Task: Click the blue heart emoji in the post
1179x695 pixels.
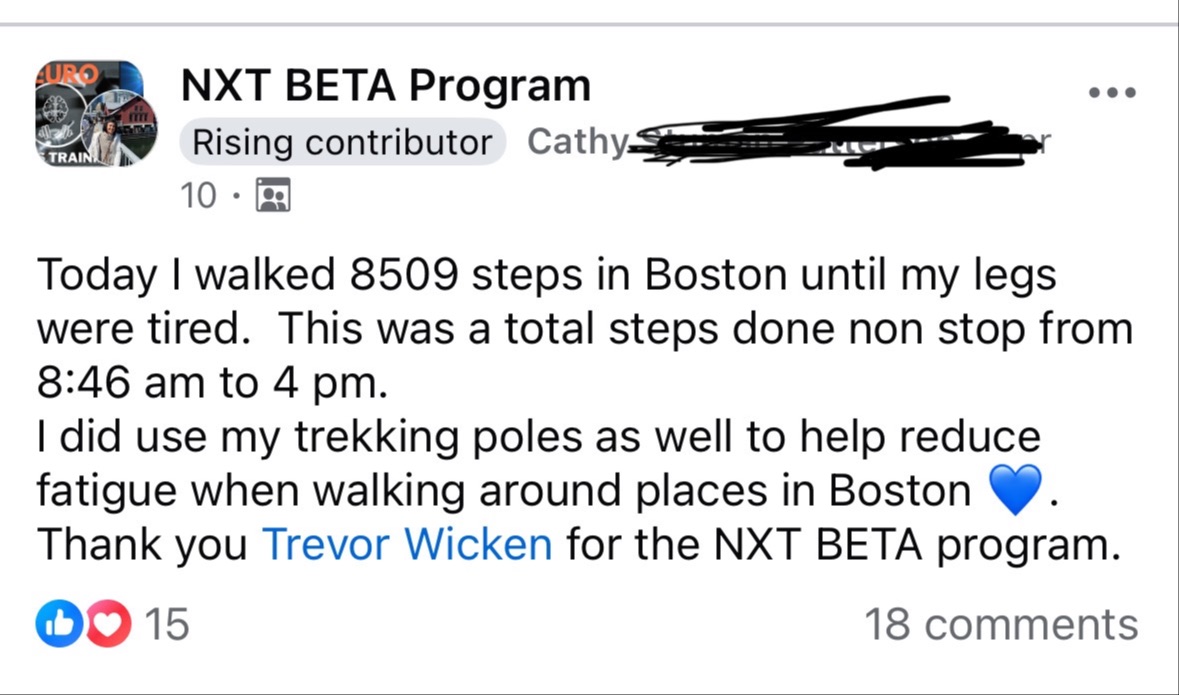Action: coord(1015,491)
